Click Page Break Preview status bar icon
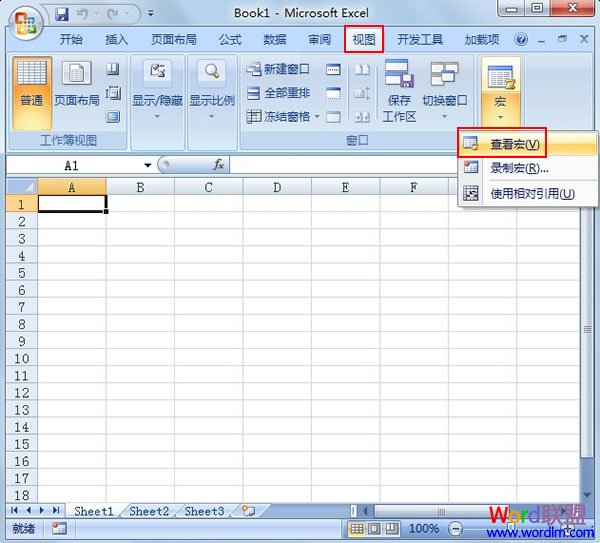This screenshot has width=600, height=543. (x=391, y=528)
